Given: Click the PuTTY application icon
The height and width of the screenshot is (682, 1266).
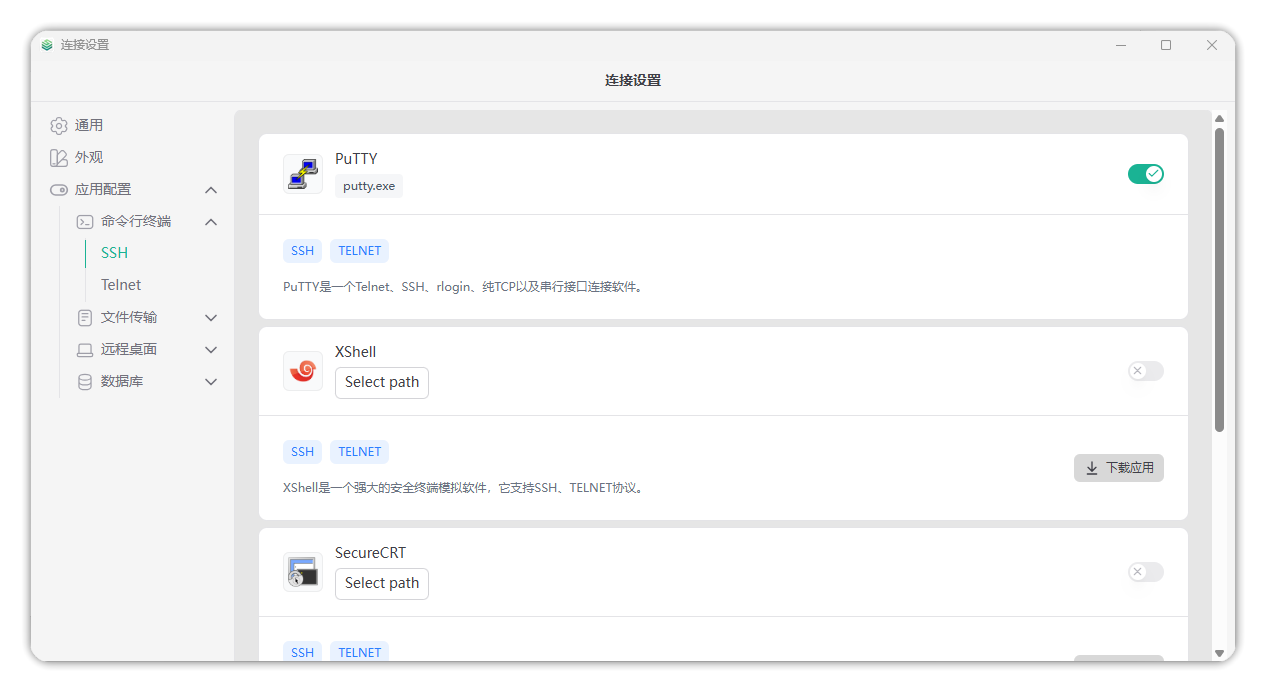Looking at the screenshot, I should 302,174.
